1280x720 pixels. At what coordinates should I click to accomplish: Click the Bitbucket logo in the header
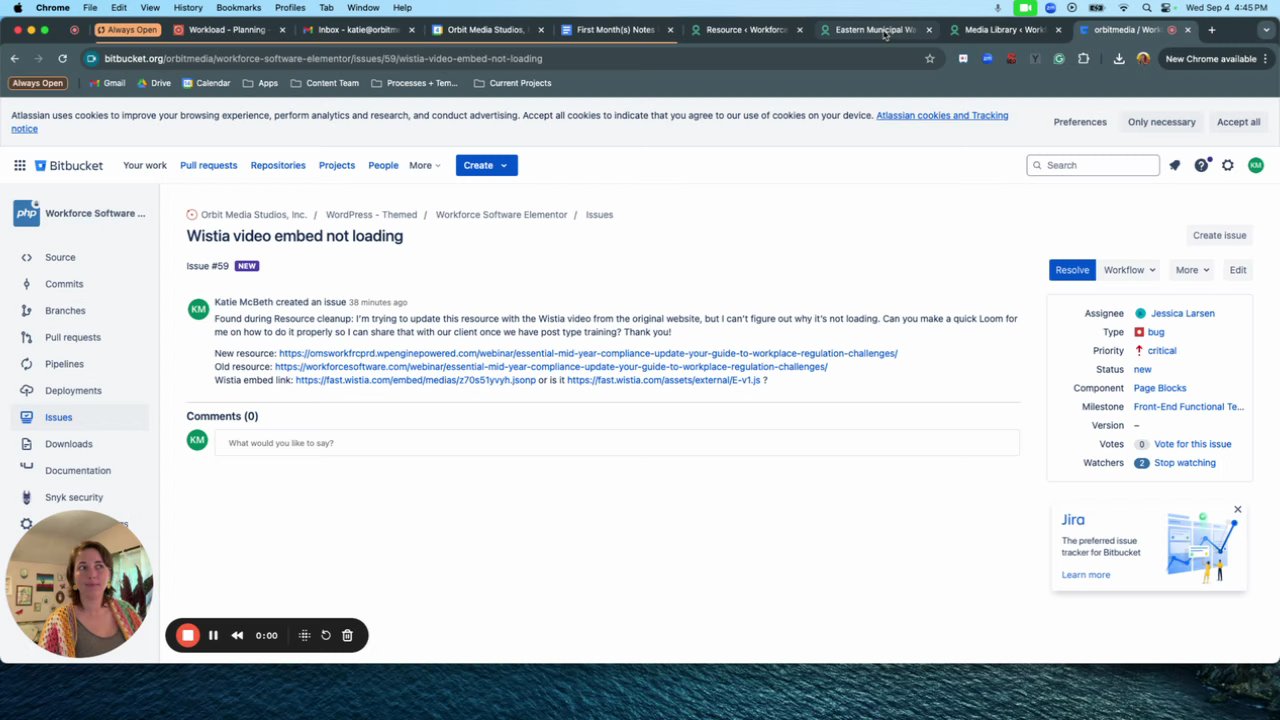pyautogui.click(x=69, y=165)
